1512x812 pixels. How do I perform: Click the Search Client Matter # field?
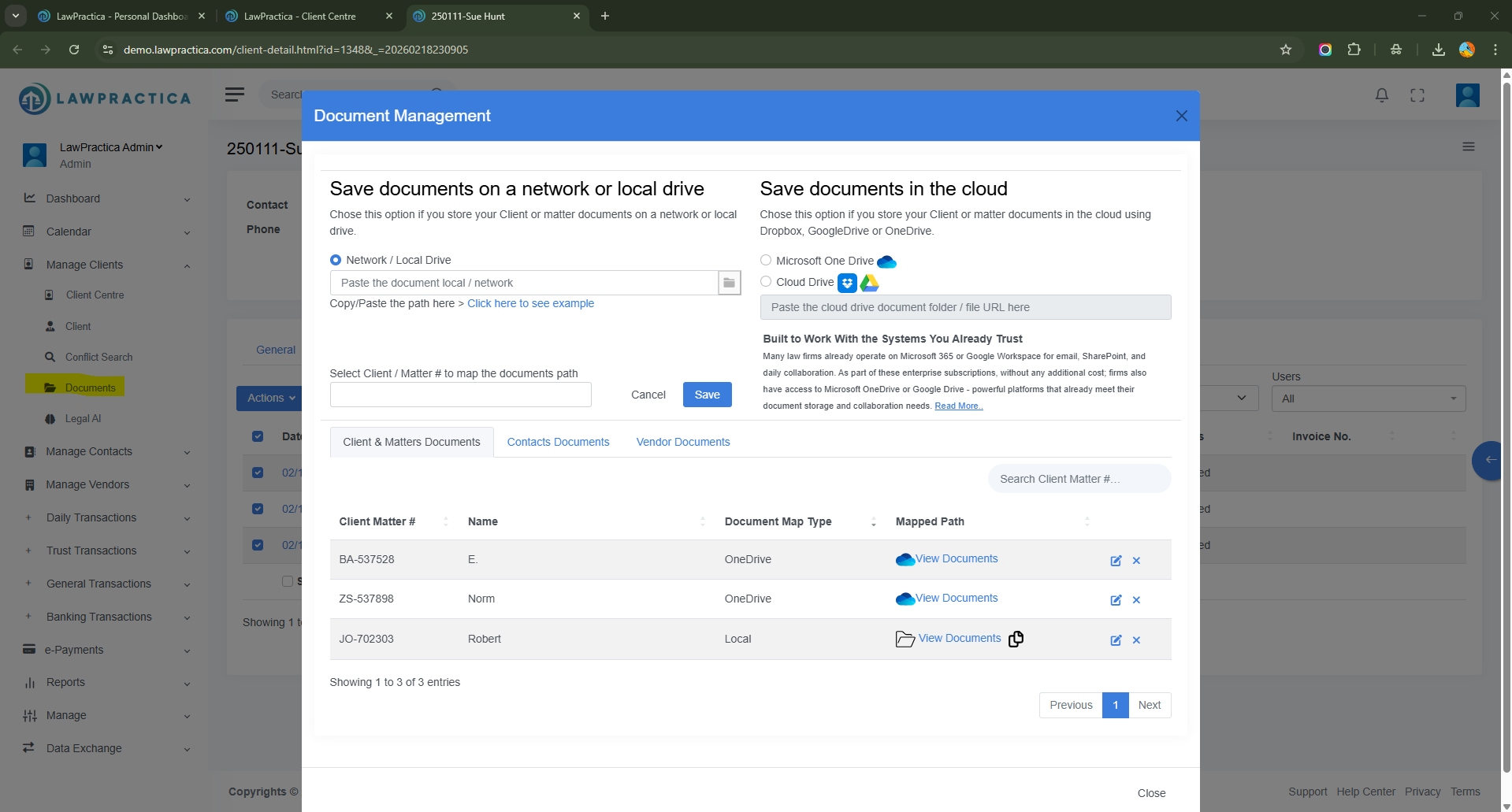[1079, 479]
